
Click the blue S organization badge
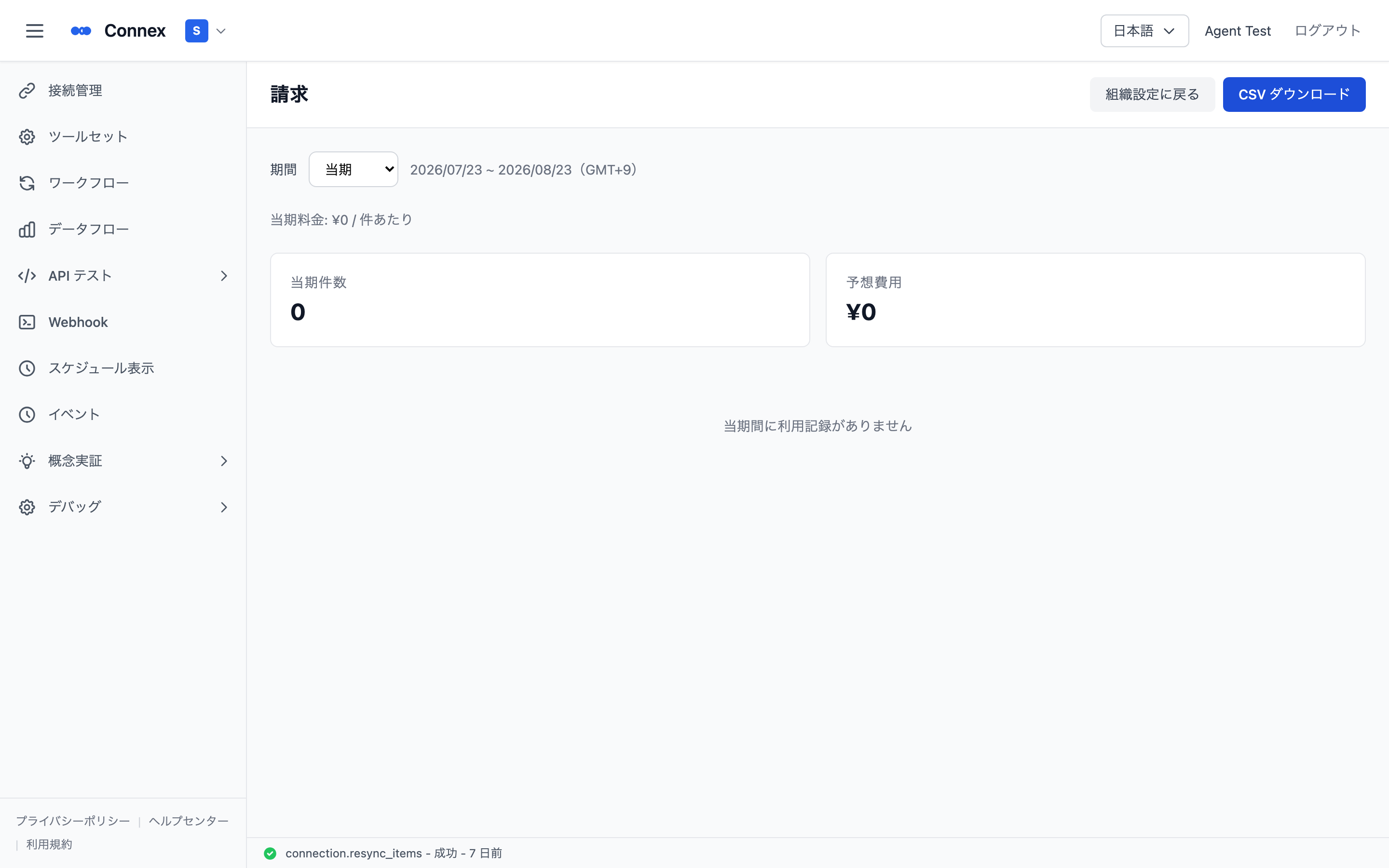coord(196,31)
